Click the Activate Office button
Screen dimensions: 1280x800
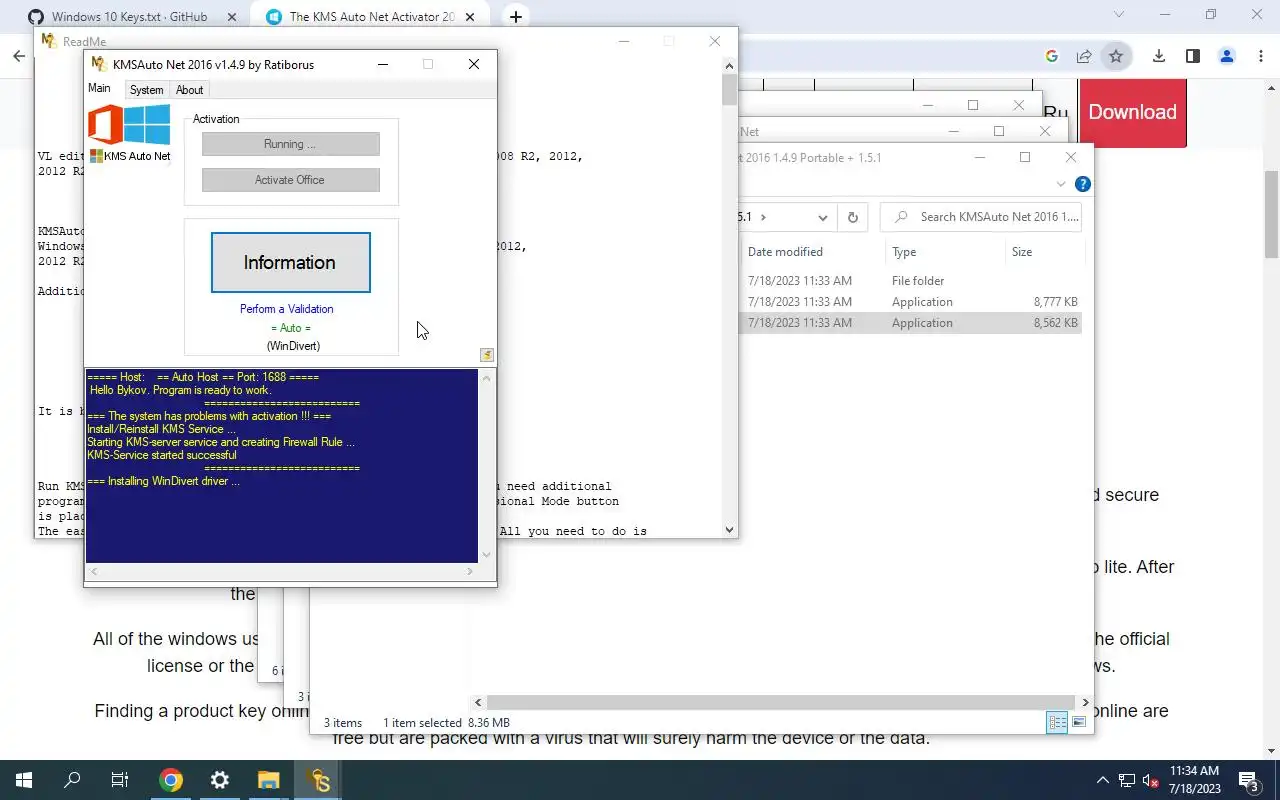click(290, 180)
